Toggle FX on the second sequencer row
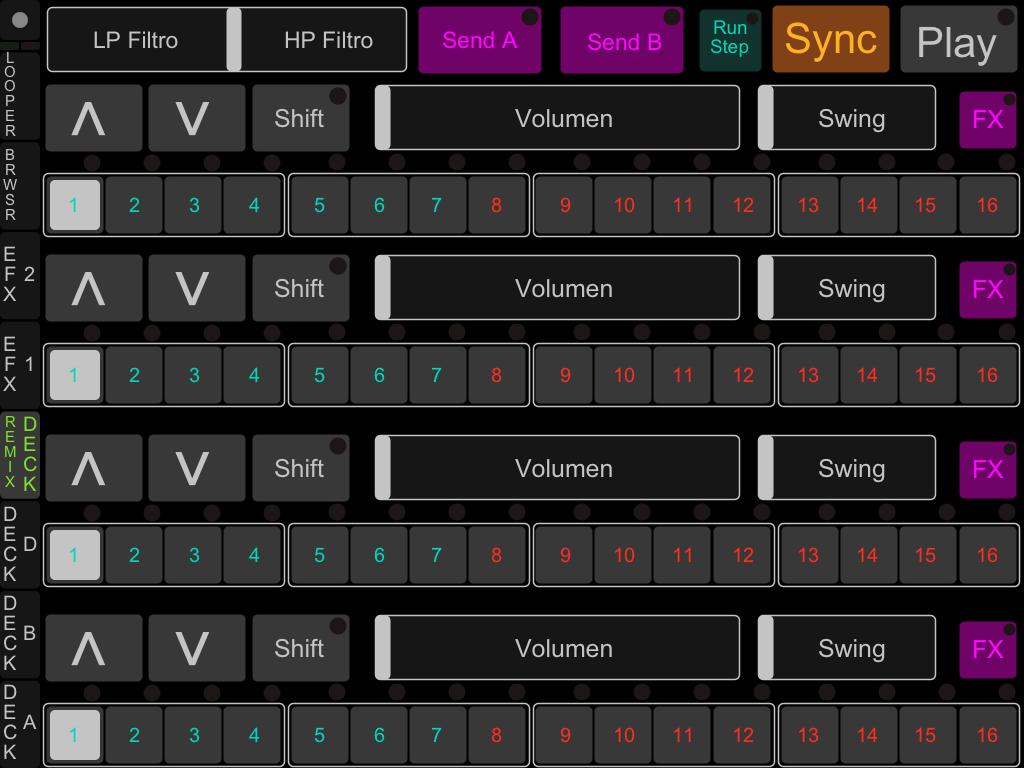This screenshot has width=1024, height=768. (x=987, y=290)
